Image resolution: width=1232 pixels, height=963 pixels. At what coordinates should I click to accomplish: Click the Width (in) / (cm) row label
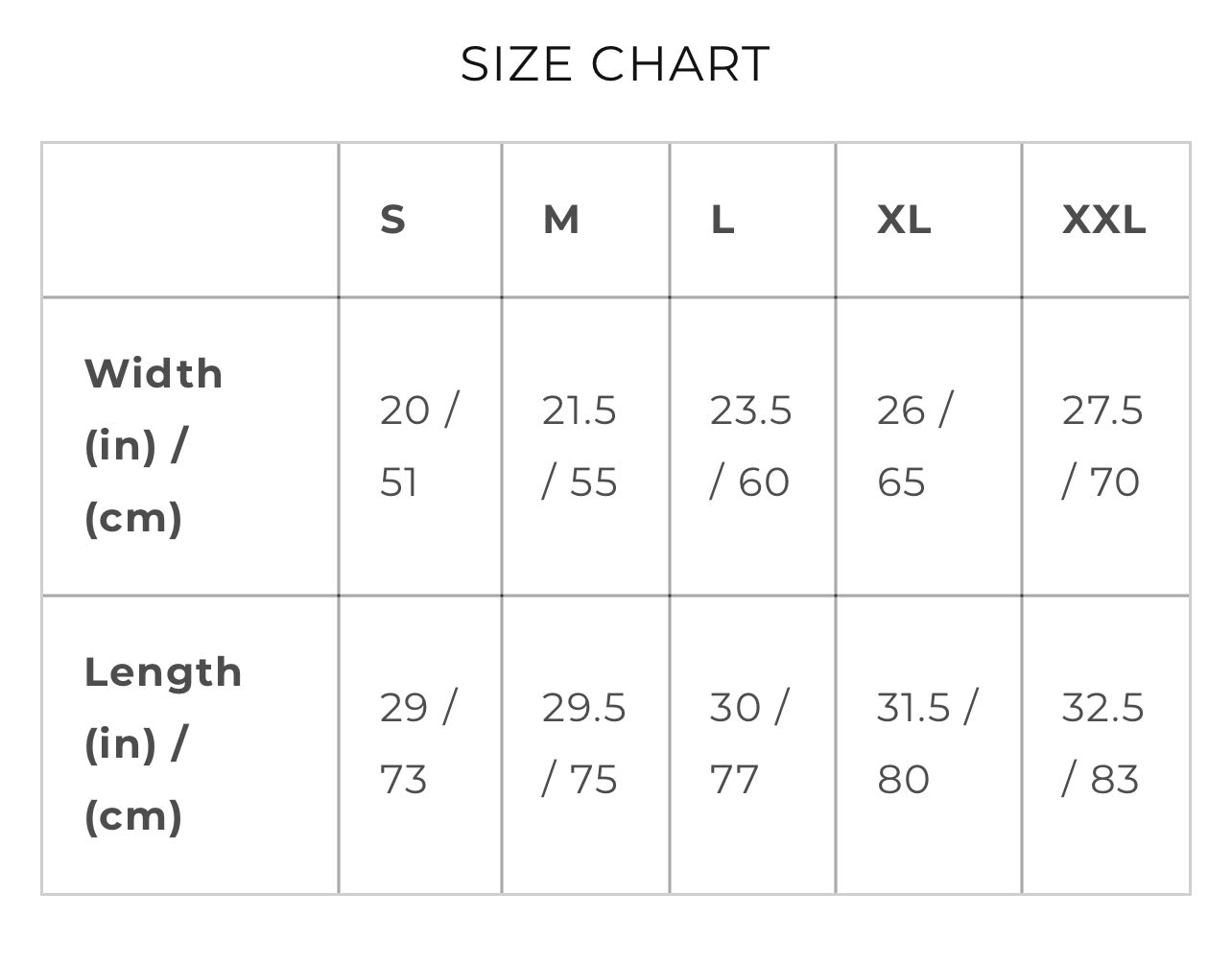[x=154, y=445]
